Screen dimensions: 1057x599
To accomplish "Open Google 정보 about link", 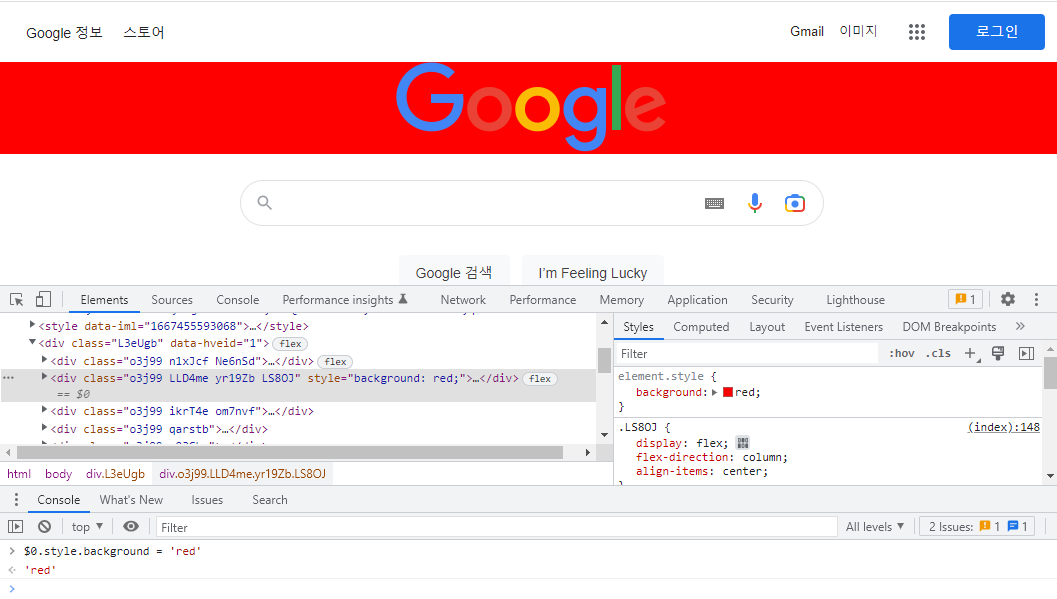I will coord(64,32).
